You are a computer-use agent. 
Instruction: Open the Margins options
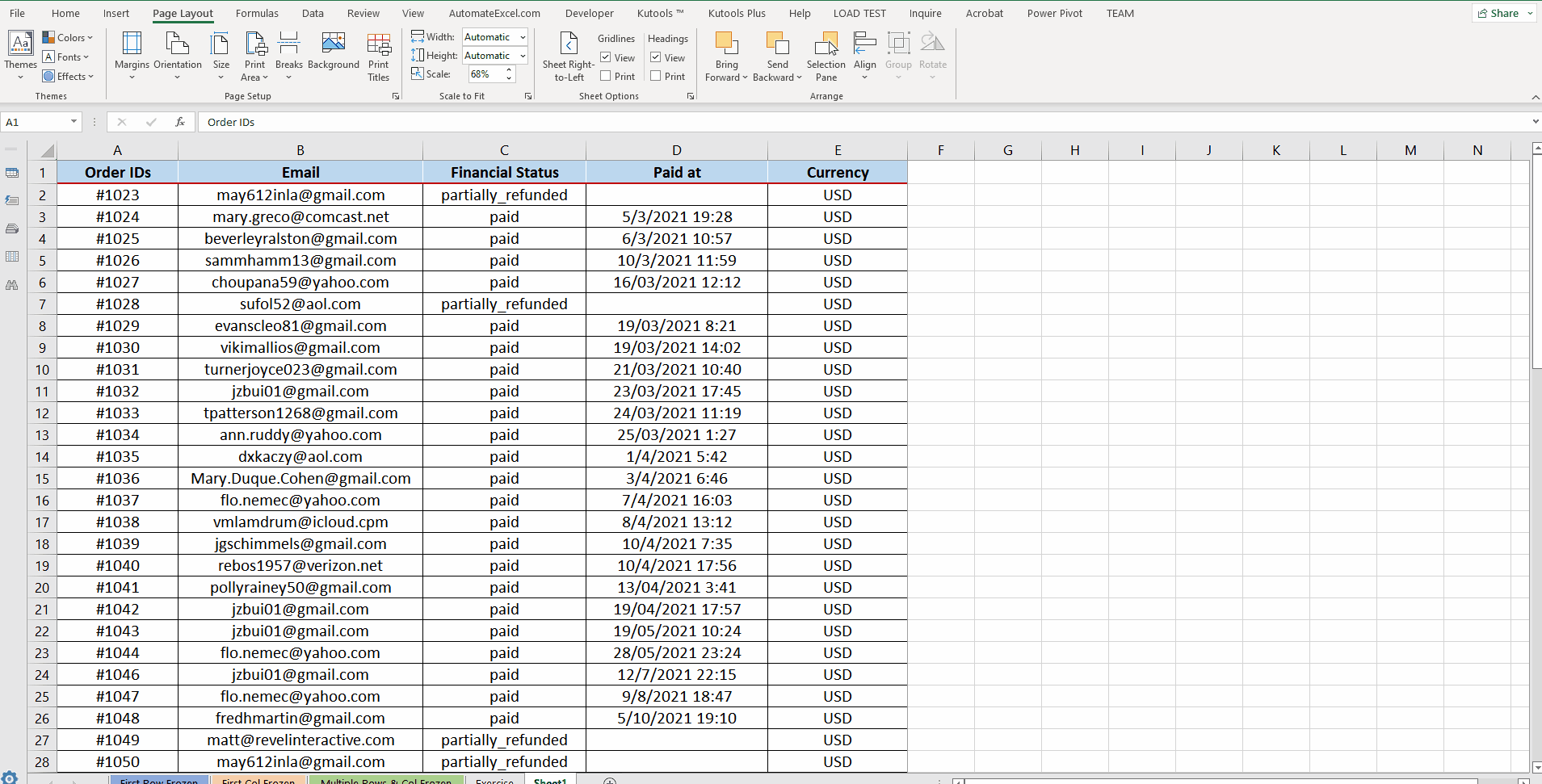(132, 53)
